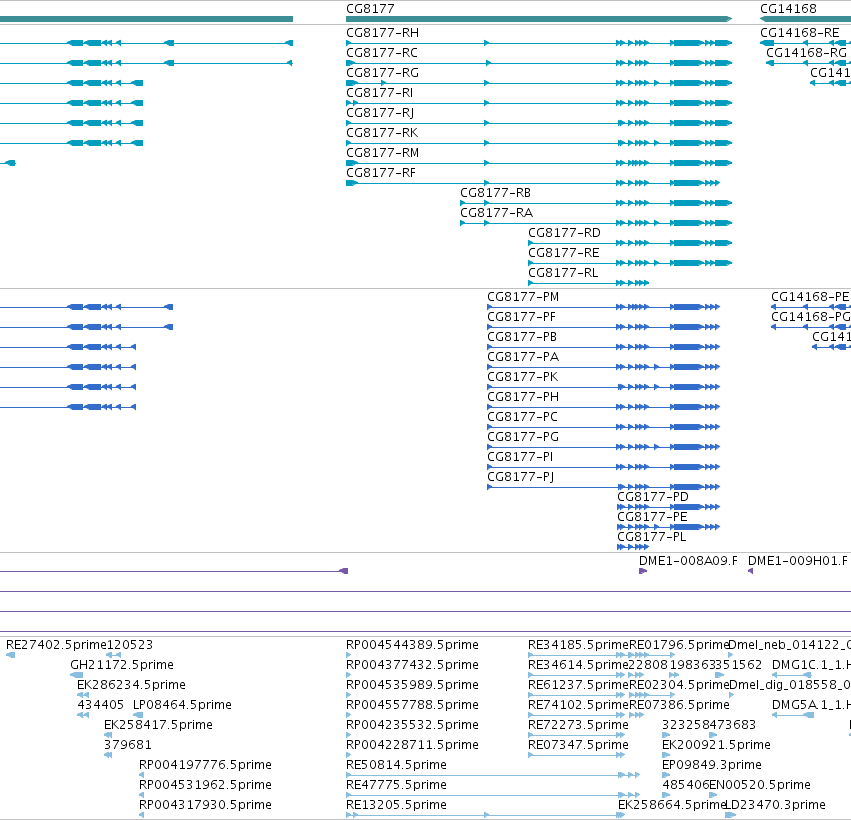Select protein CG8177-PM
The image size is (851, 820).
[x=523, y=297]
